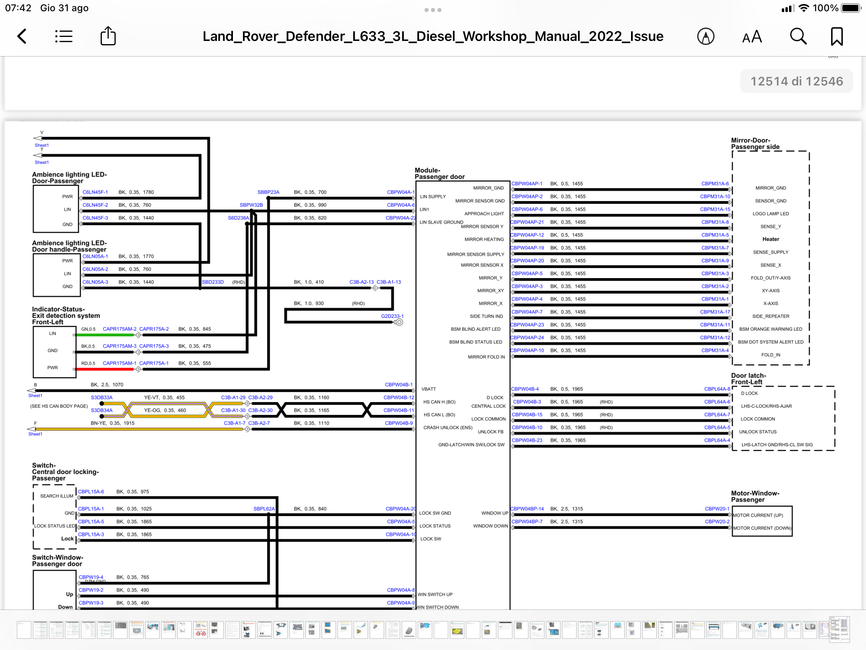Go back using the chevron arrow
Viewport: 866px width, 650px height.
(x=22, y=36)
